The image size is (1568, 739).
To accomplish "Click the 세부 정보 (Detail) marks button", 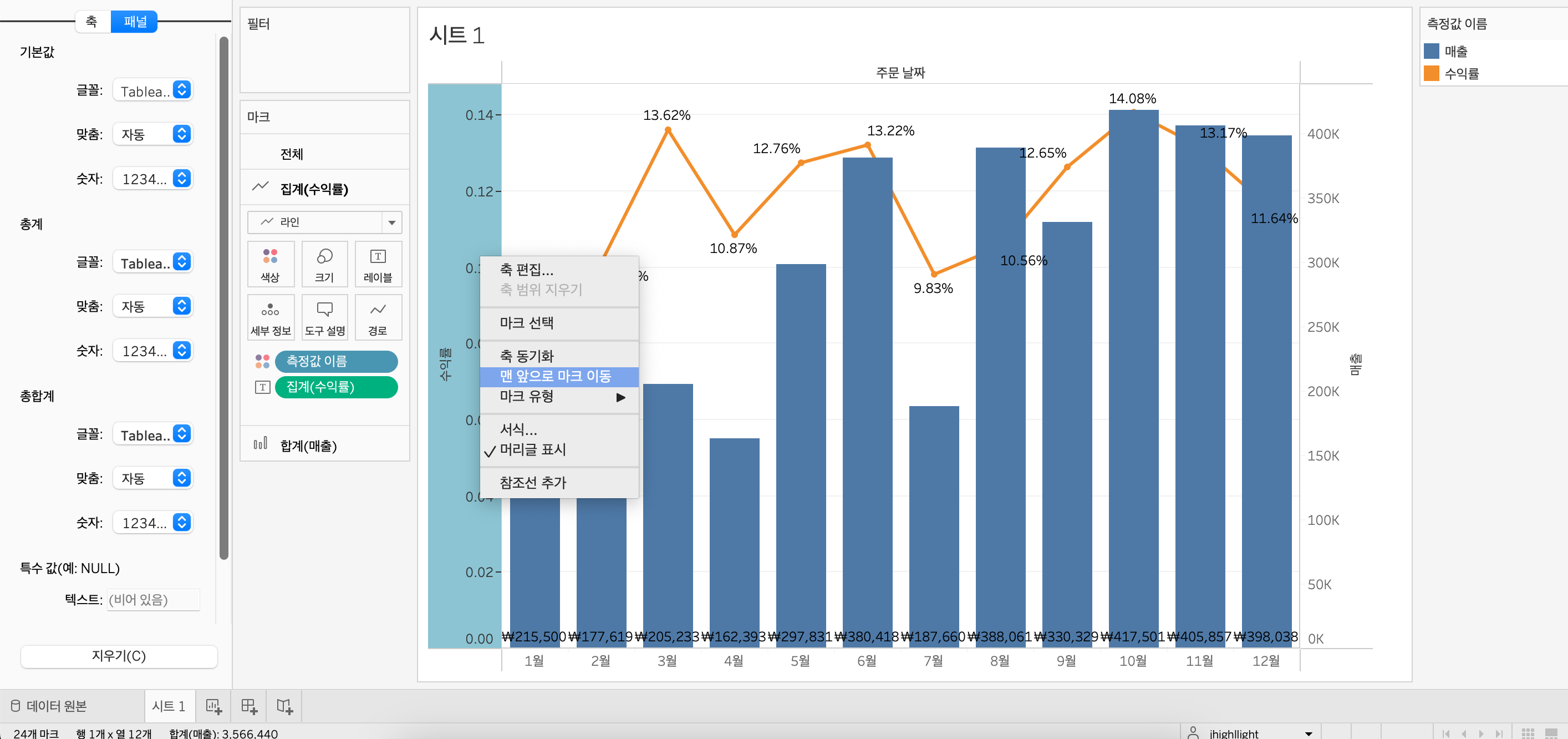I will pos(270,317).
